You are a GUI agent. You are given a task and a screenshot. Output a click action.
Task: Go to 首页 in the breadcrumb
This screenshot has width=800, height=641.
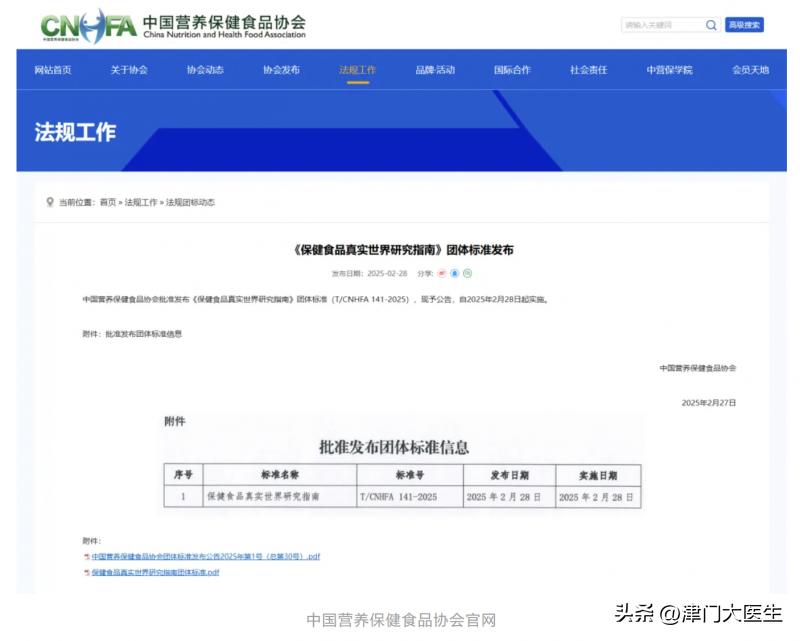point(108,203)
